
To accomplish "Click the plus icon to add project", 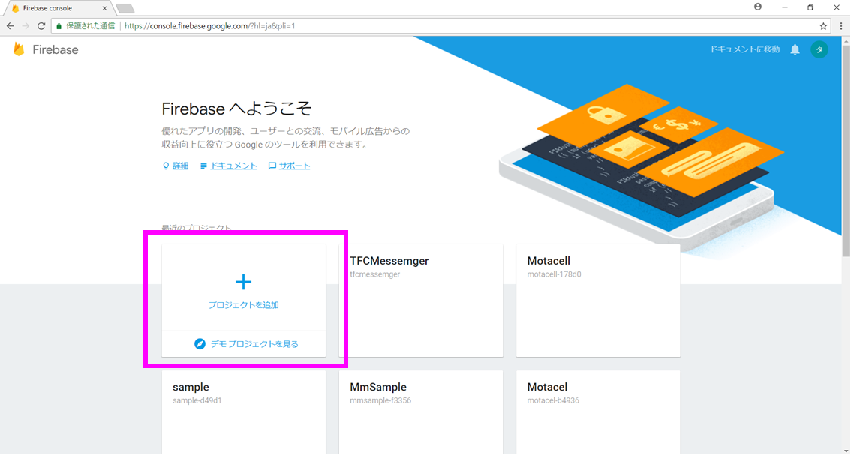I will click(243, 282).
